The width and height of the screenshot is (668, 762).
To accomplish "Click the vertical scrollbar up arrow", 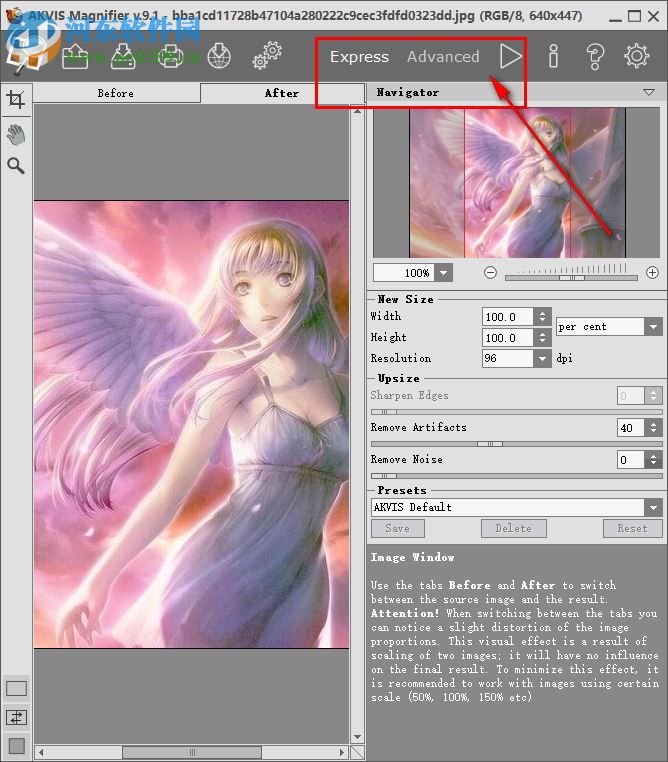I will pyautogui.click(x=358, y=111).
